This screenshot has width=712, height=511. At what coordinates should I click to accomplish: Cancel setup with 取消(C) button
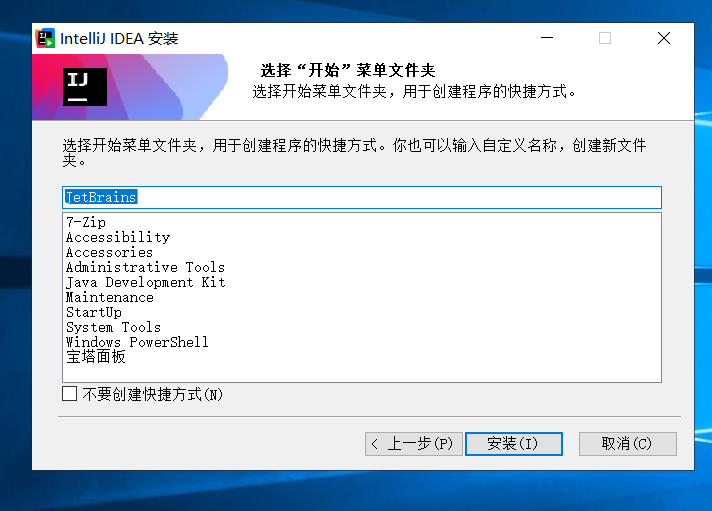[x=627, y=443]
